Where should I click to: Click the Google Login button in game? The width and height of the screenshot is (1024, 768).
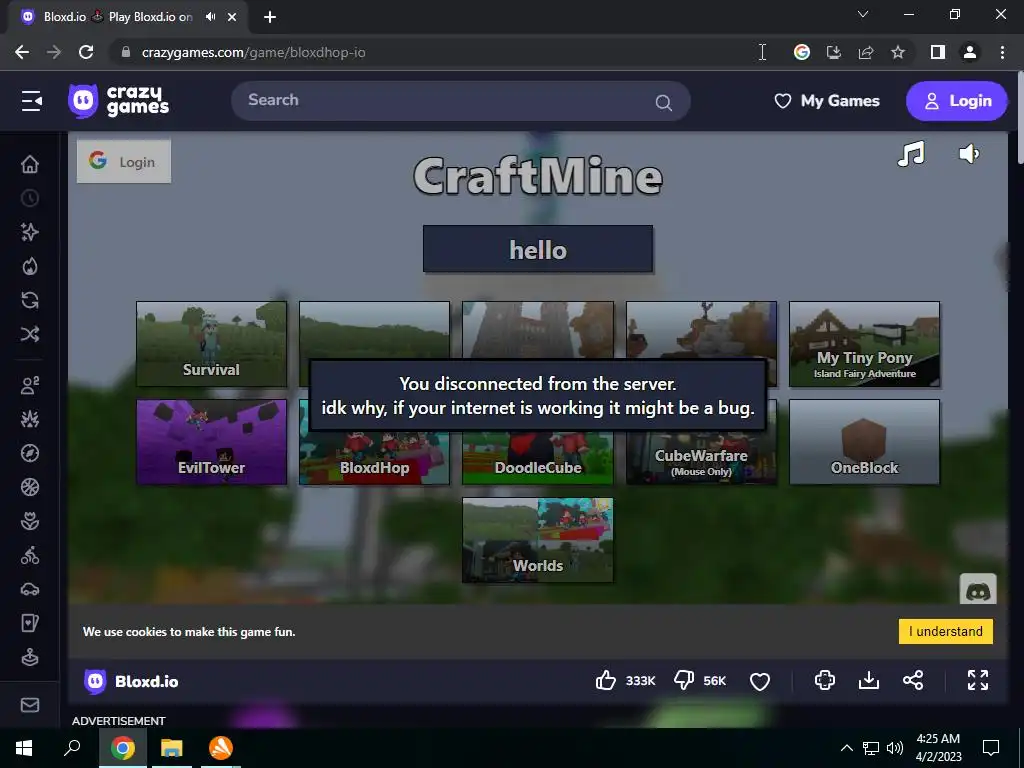[124, 161]
